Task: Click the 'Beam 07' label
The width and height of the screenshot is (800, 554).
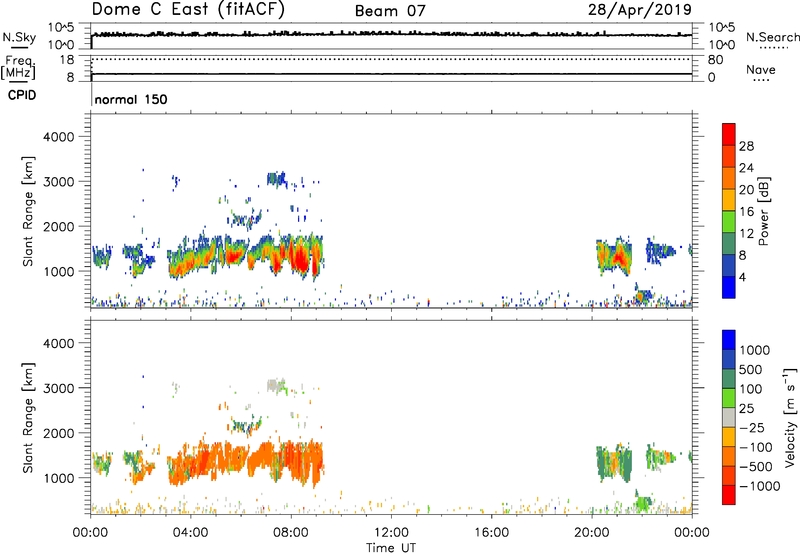Action: [x=390, y=11]
